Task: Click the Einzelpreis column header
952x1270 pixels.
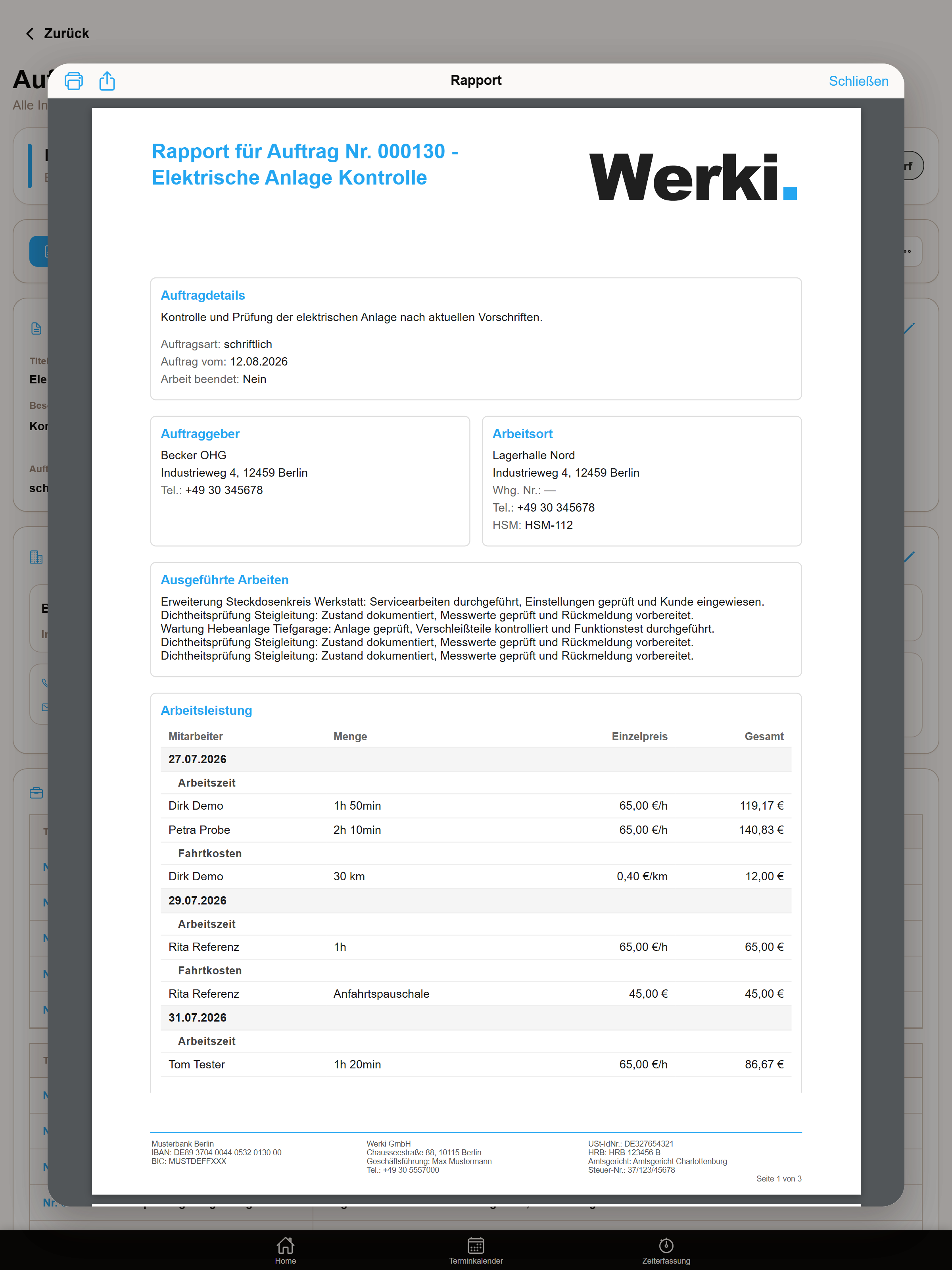Action: point(639,736)
